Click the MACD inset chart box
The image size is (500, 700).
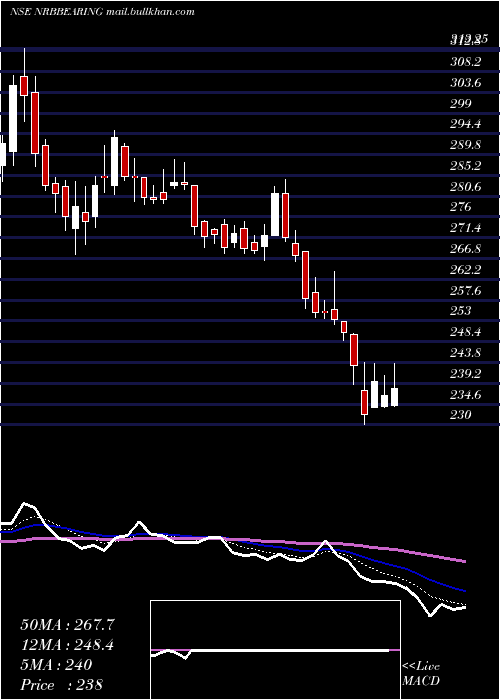coord(275,650)
